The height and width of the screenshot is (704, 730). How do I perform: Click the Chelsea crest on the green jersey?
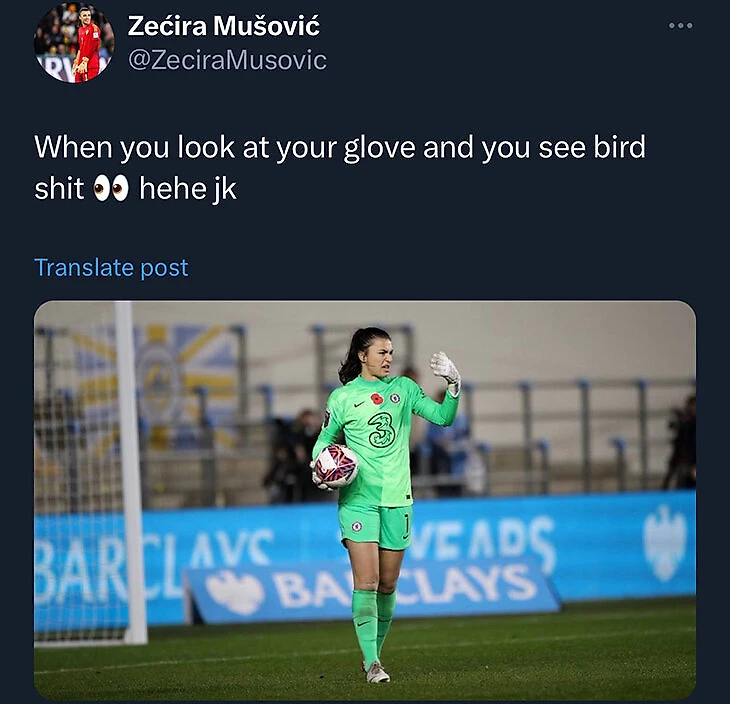point(395,398)
